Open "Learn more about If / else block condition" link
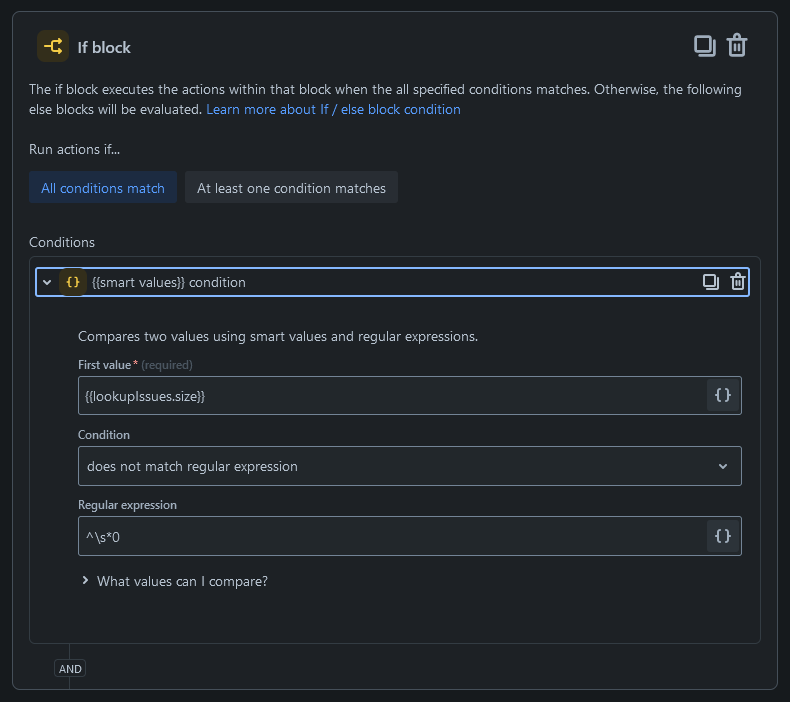Screen dimensions: 790x702 coord(333,109)
